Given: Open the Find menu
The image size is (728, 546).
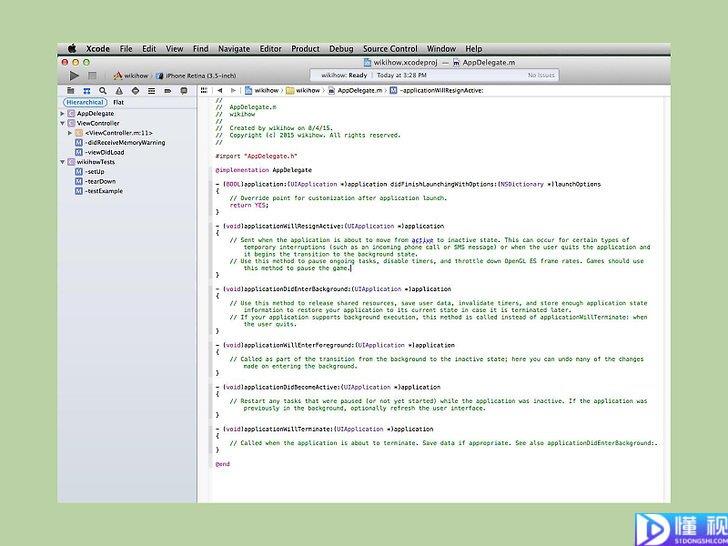Looking at the screenshot, I should [x=201, y=49].
